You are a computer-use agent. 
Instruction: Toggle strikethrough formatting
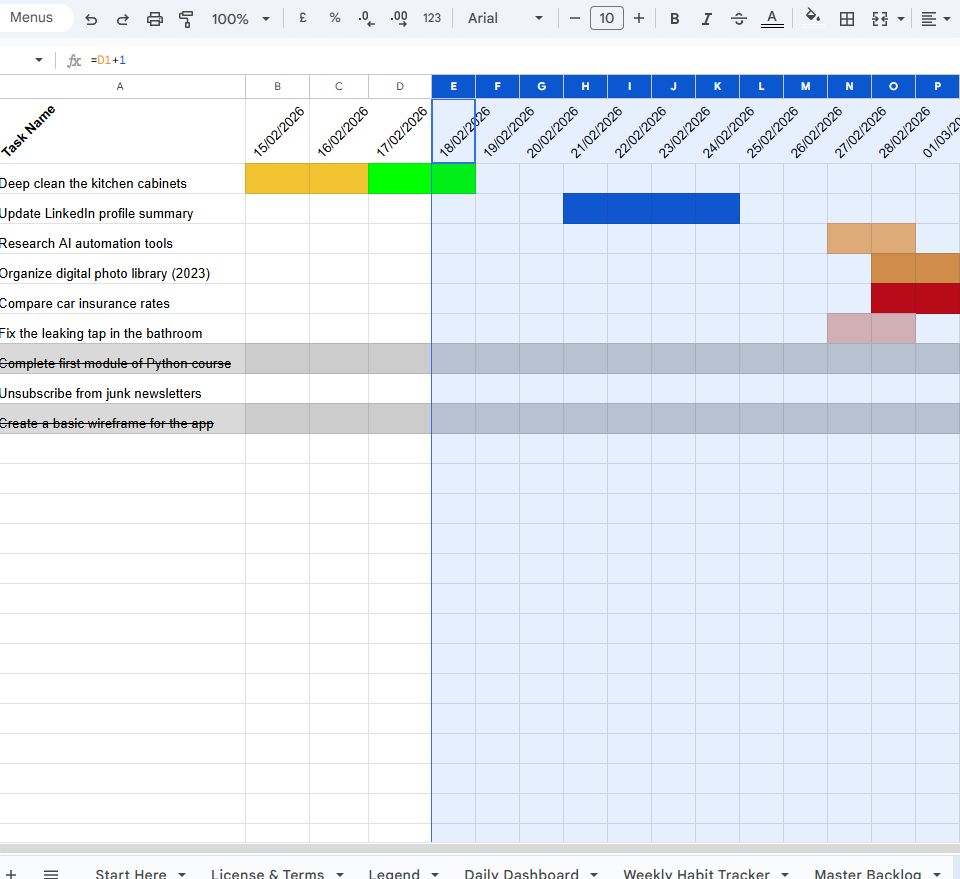[739, 18]
